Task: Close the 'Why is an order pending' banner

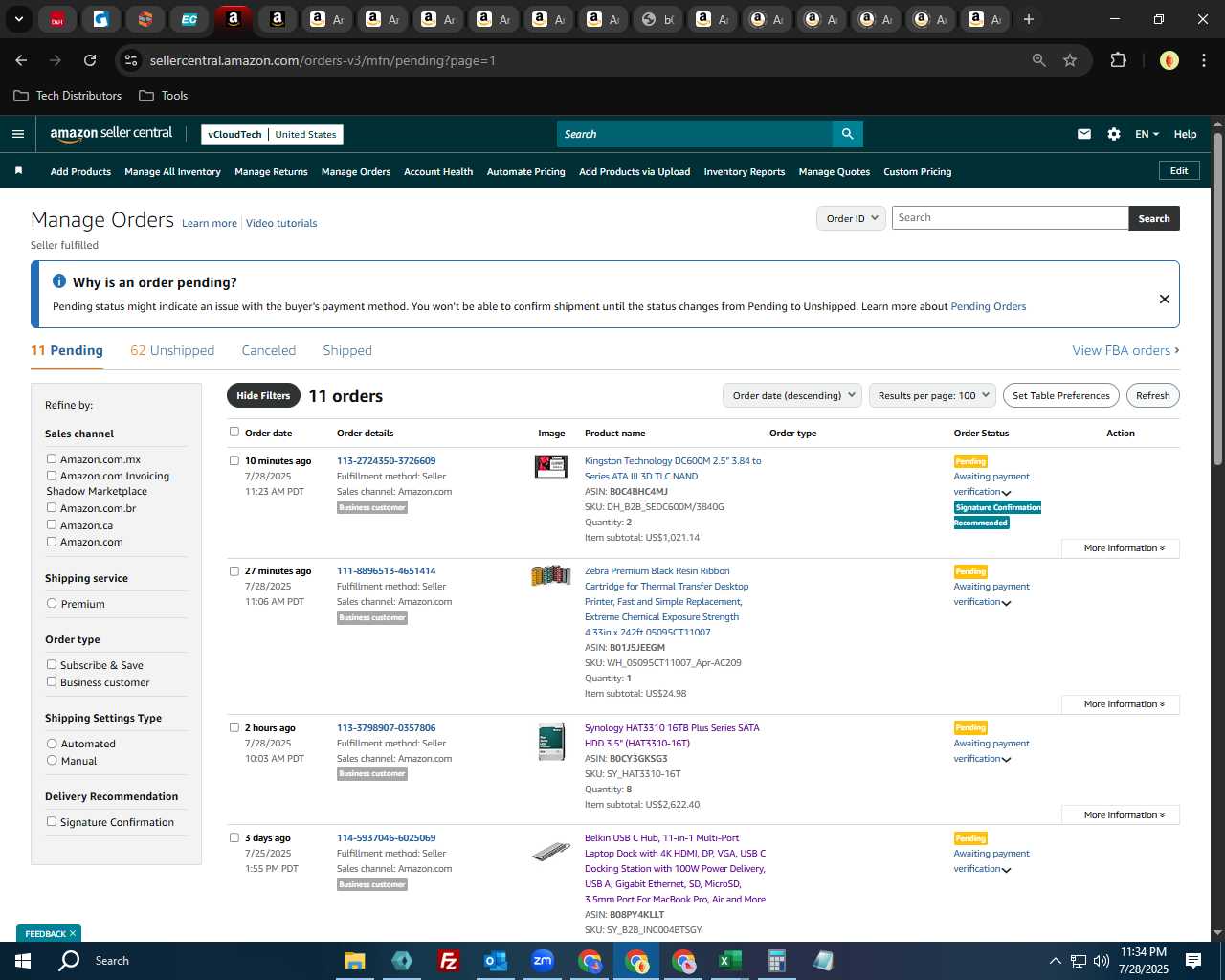Action: click(x=1165, y=299)
